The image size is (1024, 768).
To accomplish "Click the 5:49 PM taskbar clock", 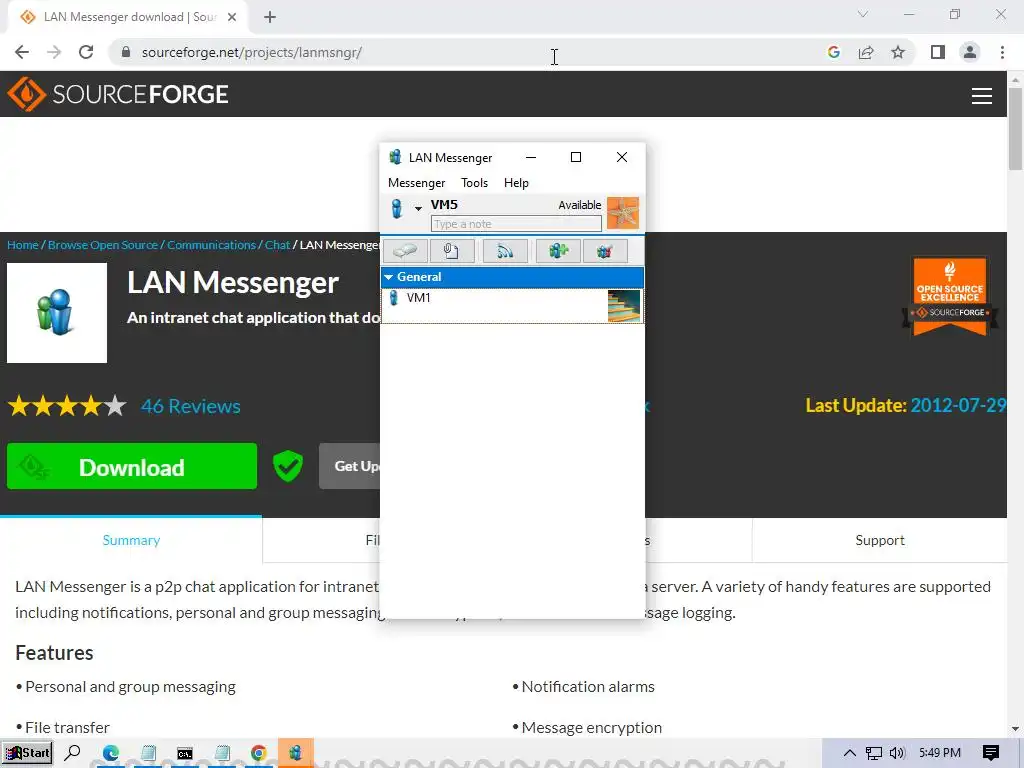I will pos(940,753).
